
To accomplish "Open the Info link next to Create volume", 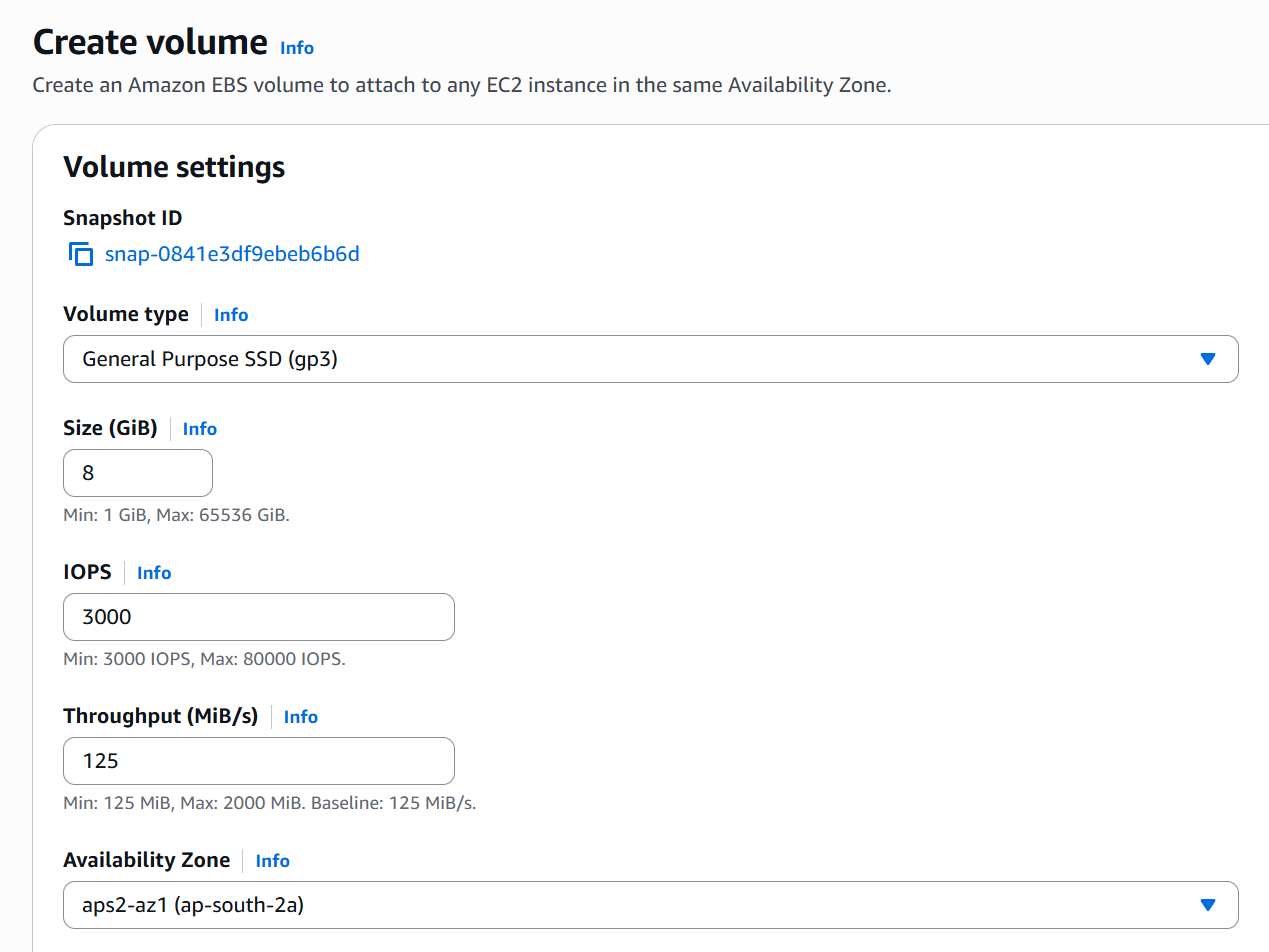I will (297, 48).
